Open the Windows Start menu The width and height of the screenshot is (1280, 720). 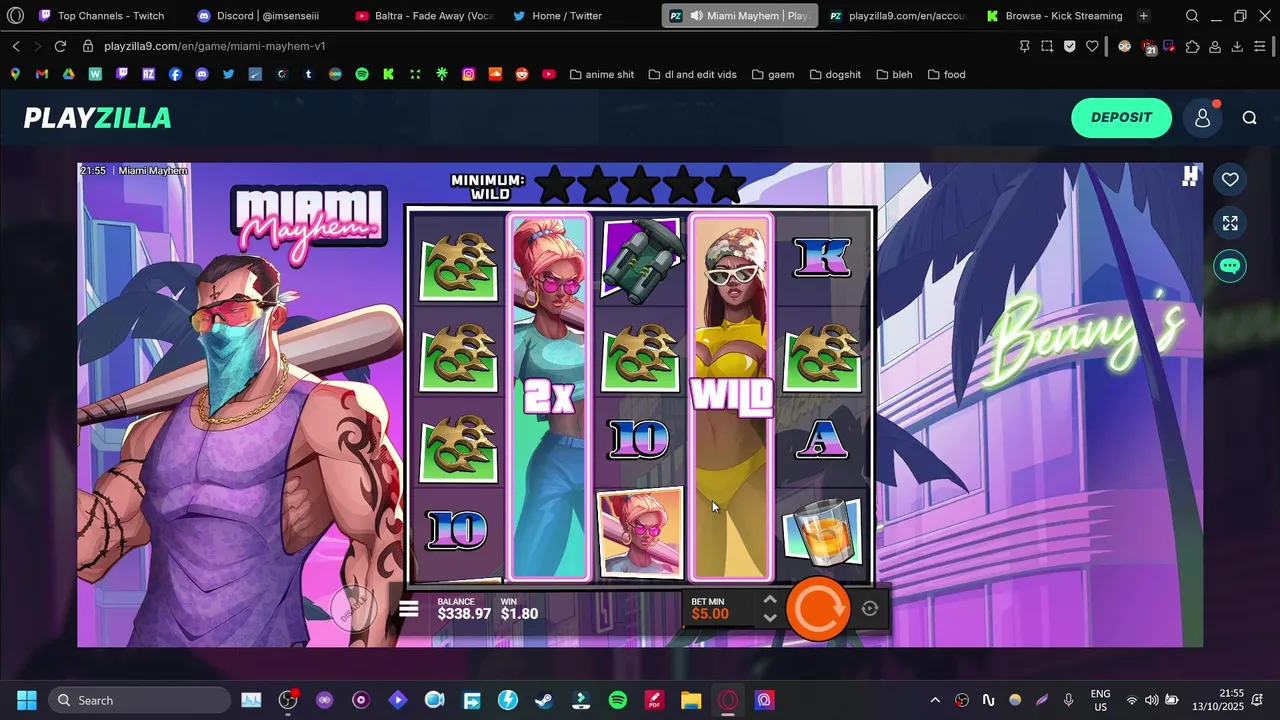(27, 700)
